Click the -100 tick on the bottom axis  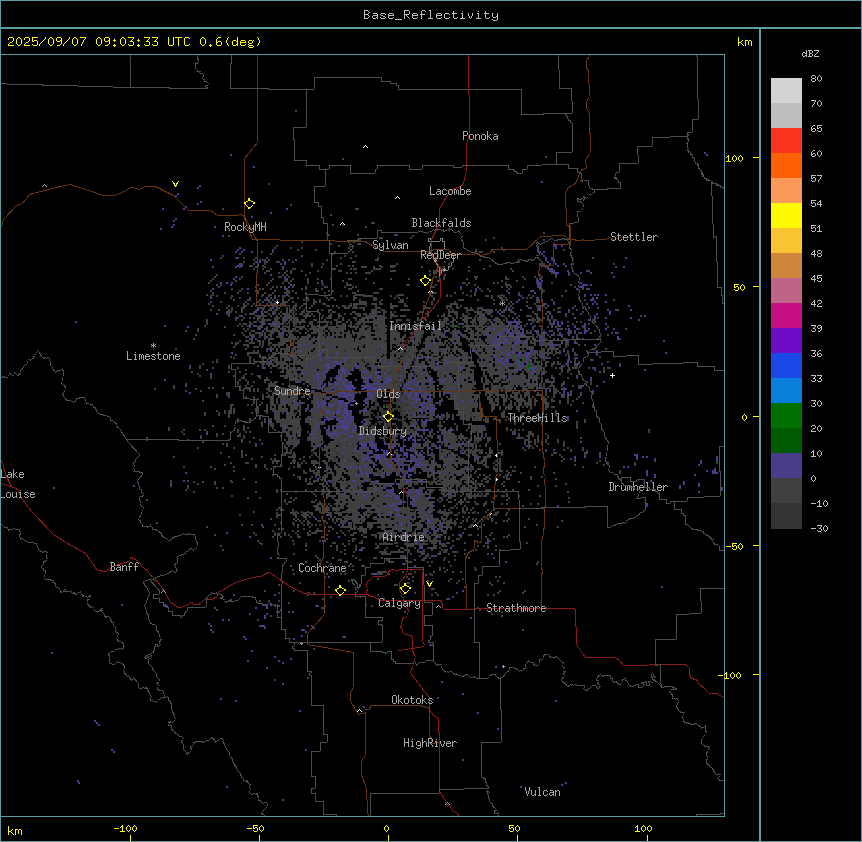tap(125, 828)
